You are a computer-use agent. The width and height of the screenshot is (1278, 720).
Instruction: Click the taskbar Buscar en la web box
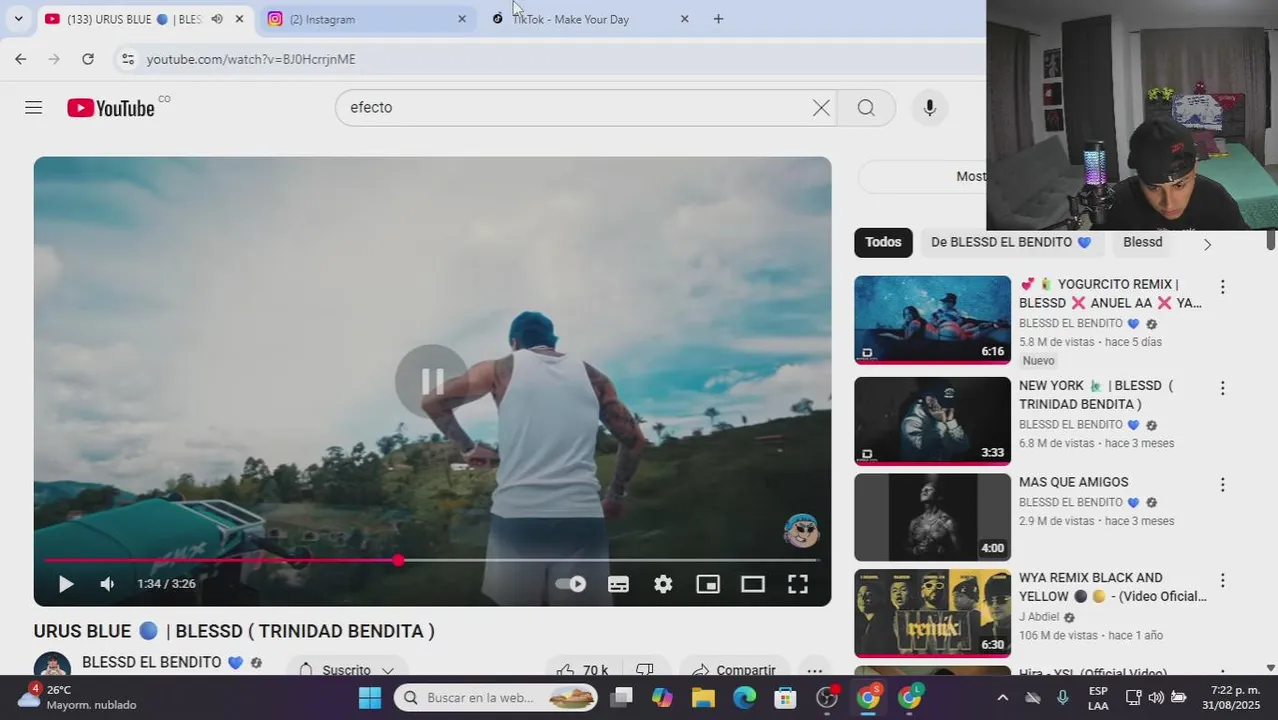[x=496, y=697]
